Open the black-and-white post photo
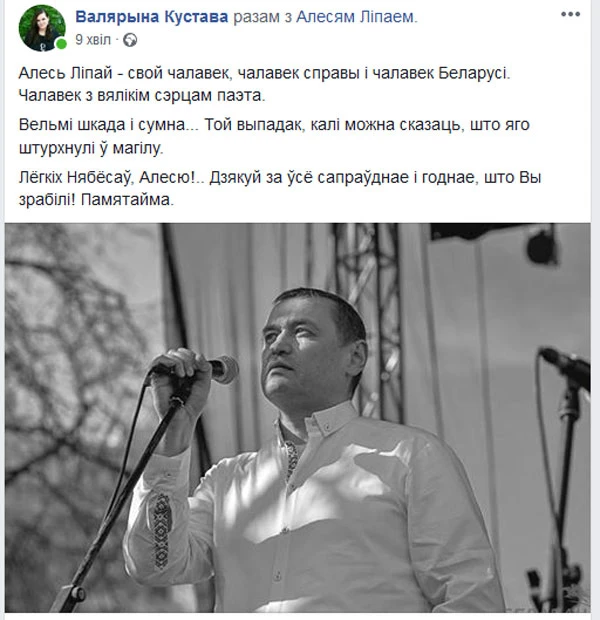 [x=297, y=418]
